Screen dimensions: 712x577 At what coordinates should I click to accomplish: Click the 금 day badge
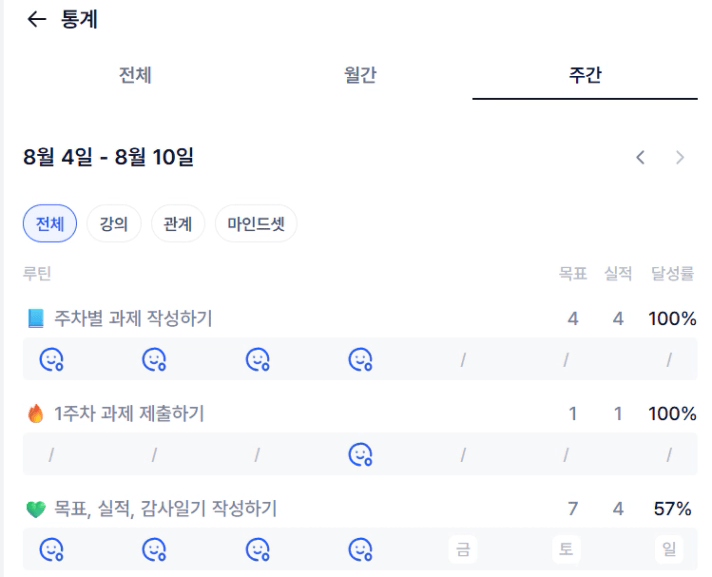(x=463, y=549)
